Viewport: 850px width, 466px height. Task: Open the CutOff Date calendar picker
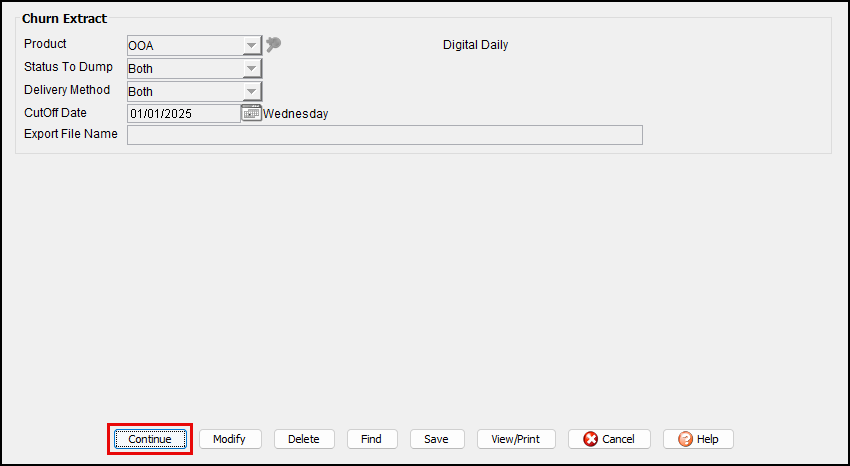coord(251,114)
